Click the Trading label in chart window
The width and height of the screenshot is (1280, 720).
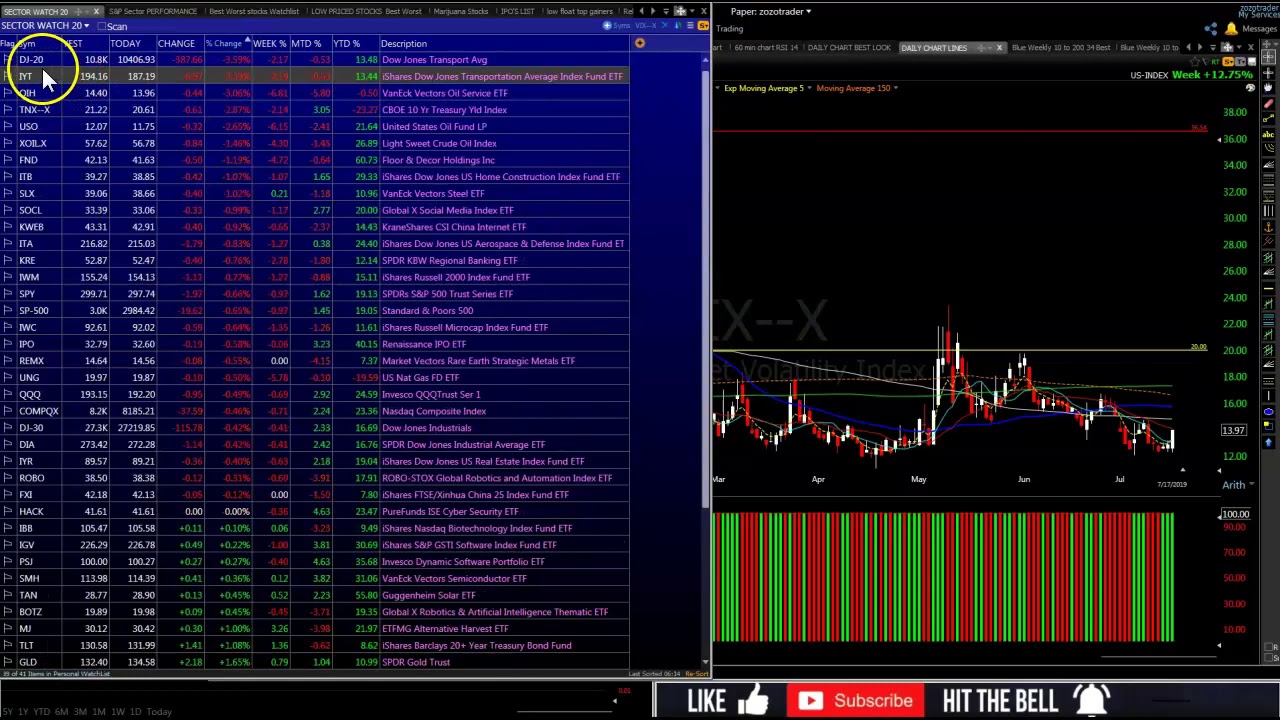729,29
